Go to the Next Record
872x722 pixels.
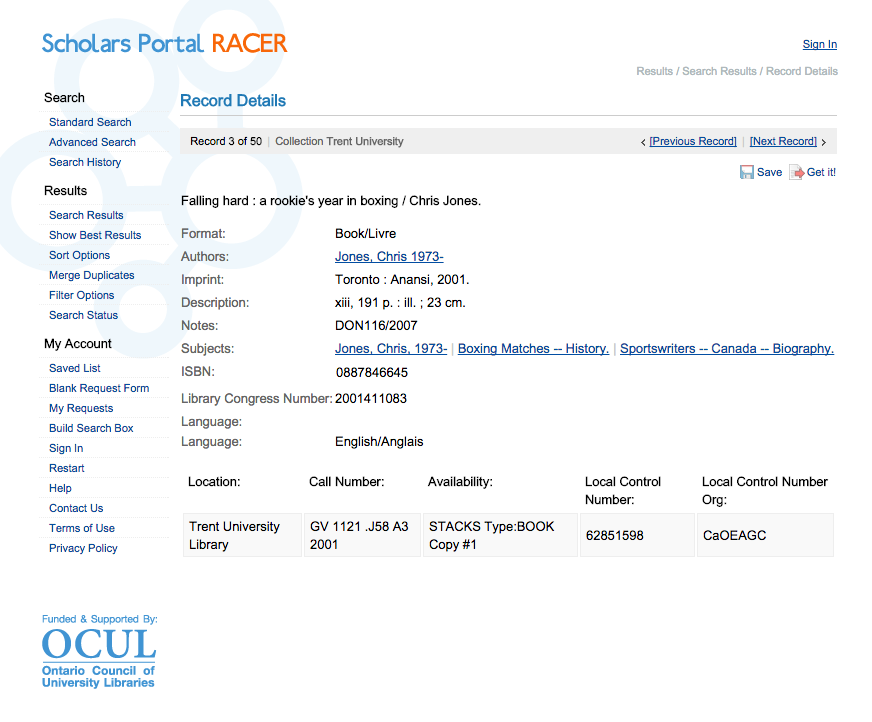(x=783, y=141)
